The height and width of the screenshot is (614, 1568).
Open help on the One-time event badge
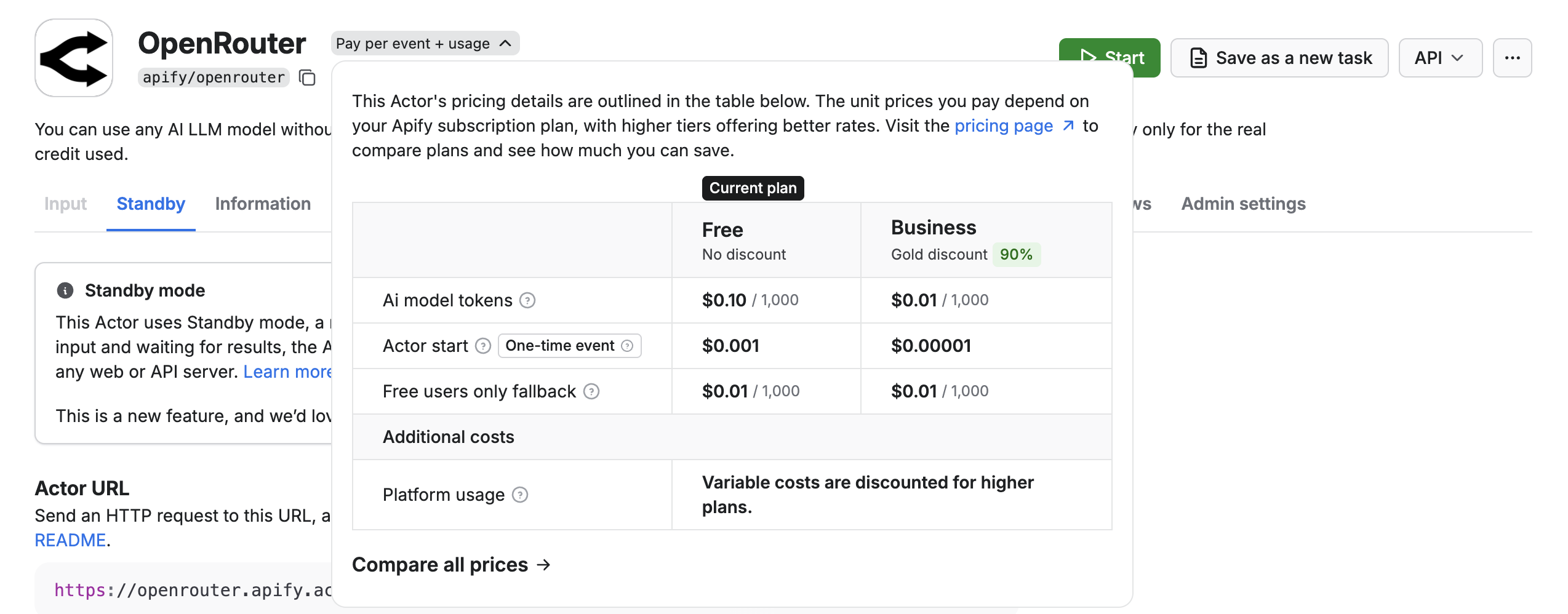click(627, 346)
